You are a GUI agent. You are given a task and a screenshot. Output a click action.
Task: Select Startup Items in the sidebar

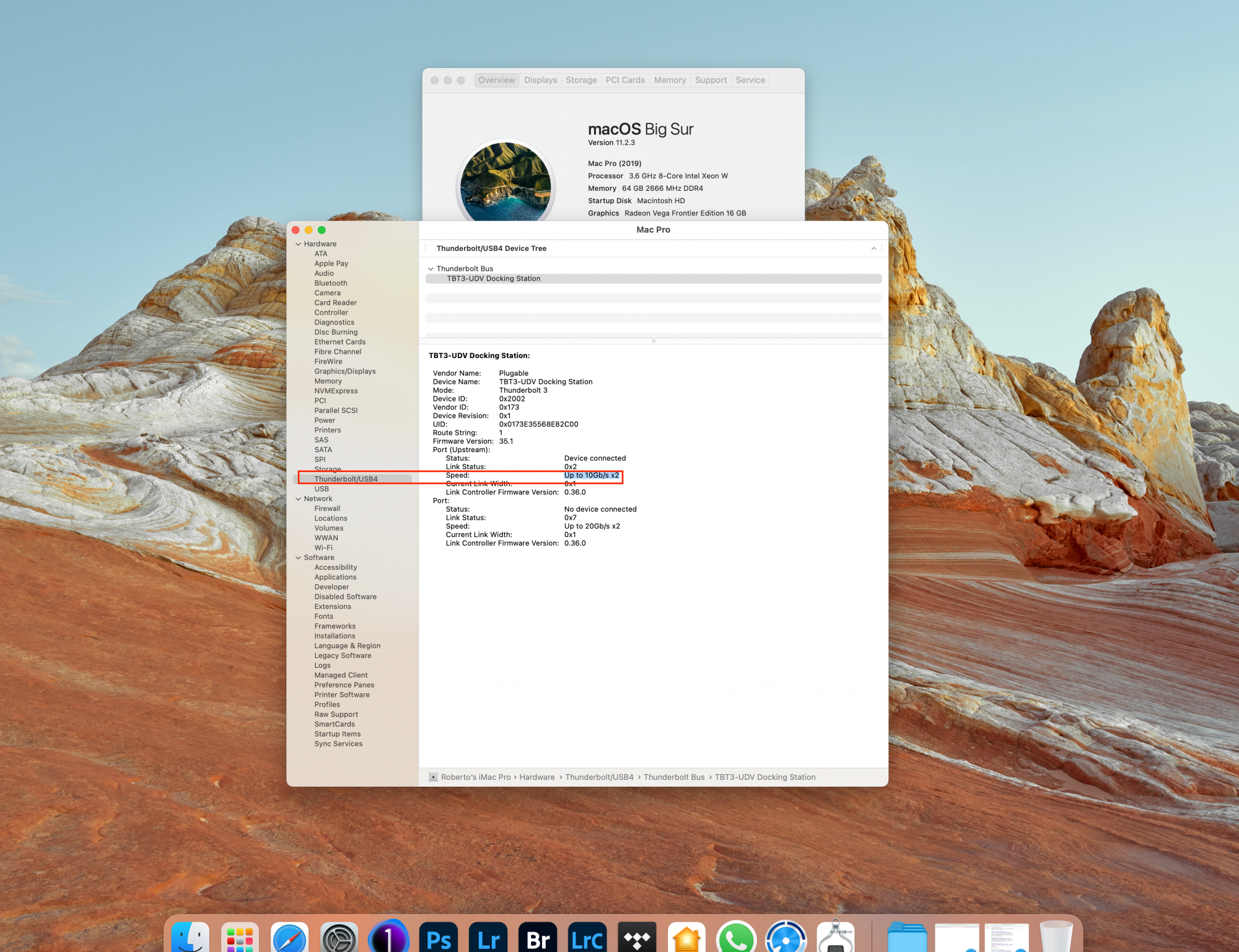338,734
